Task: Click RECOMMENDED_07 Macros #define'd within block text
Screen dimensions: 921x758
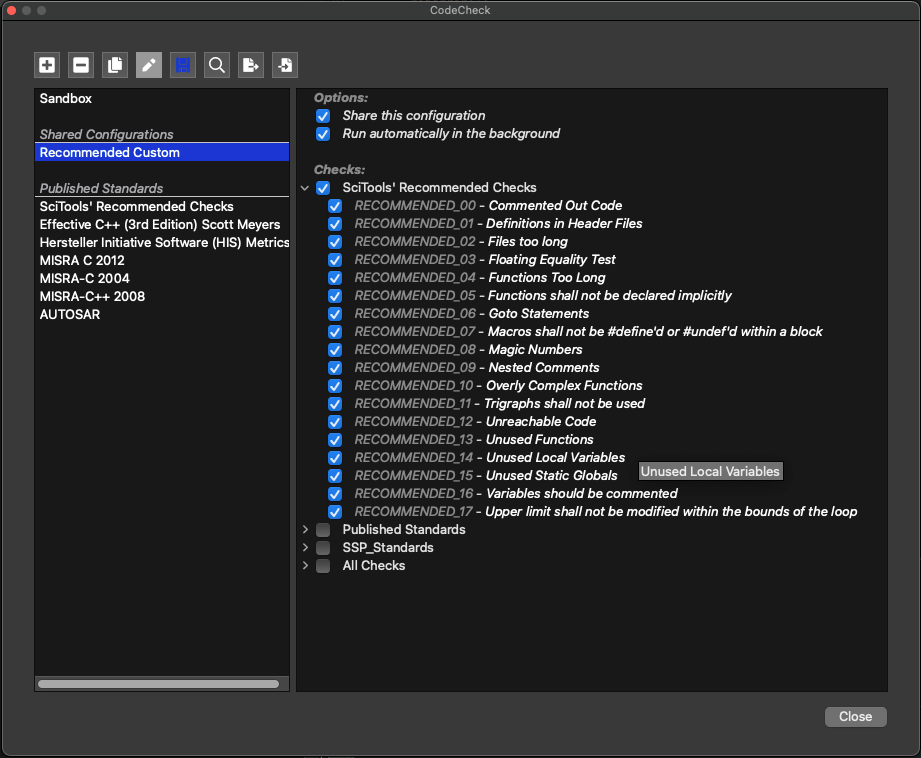Action: click(x=589, y=332)
